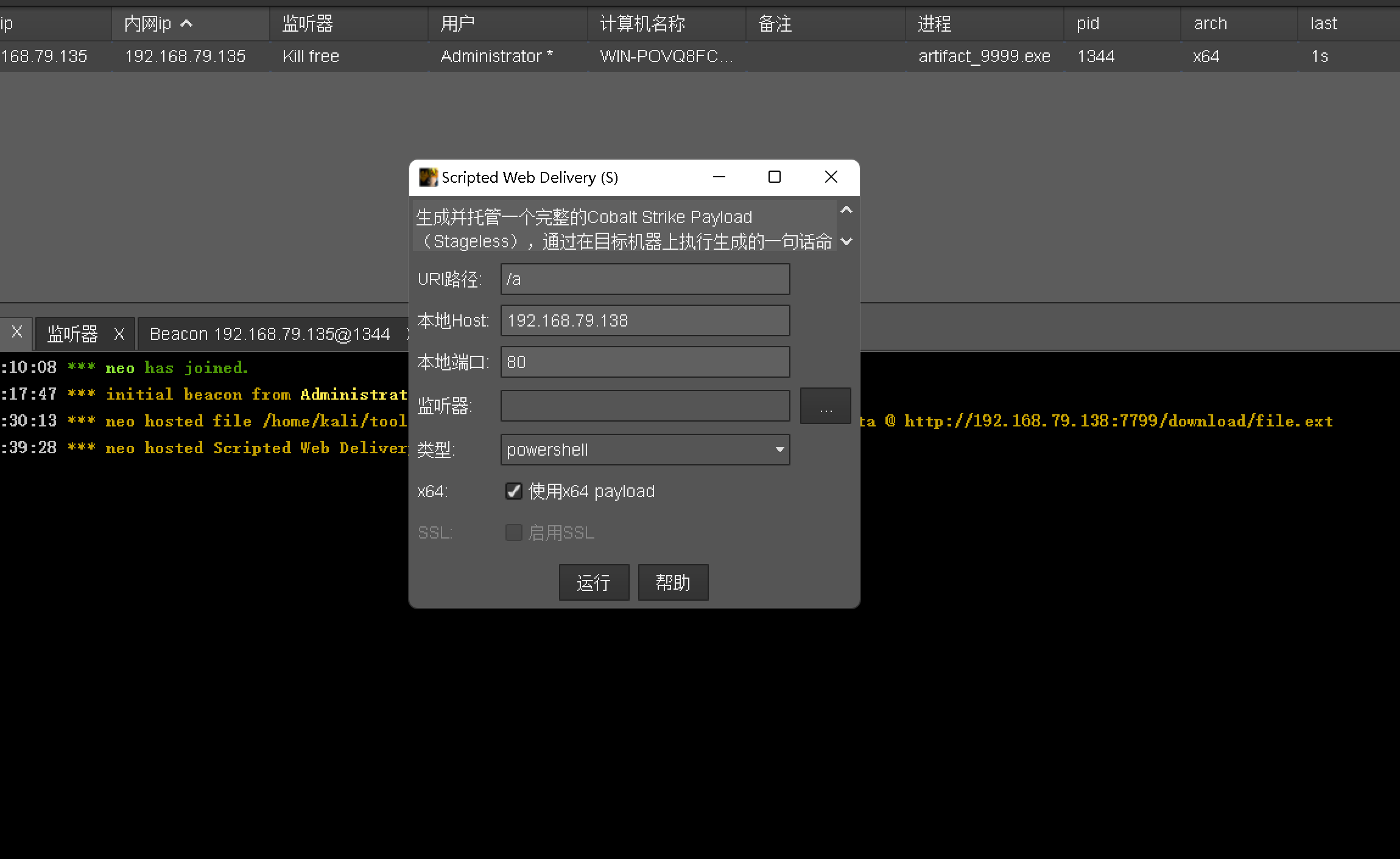Open the listener chooser with the ... button
The height and width of the screenshot is (859, 1400).
825,406
